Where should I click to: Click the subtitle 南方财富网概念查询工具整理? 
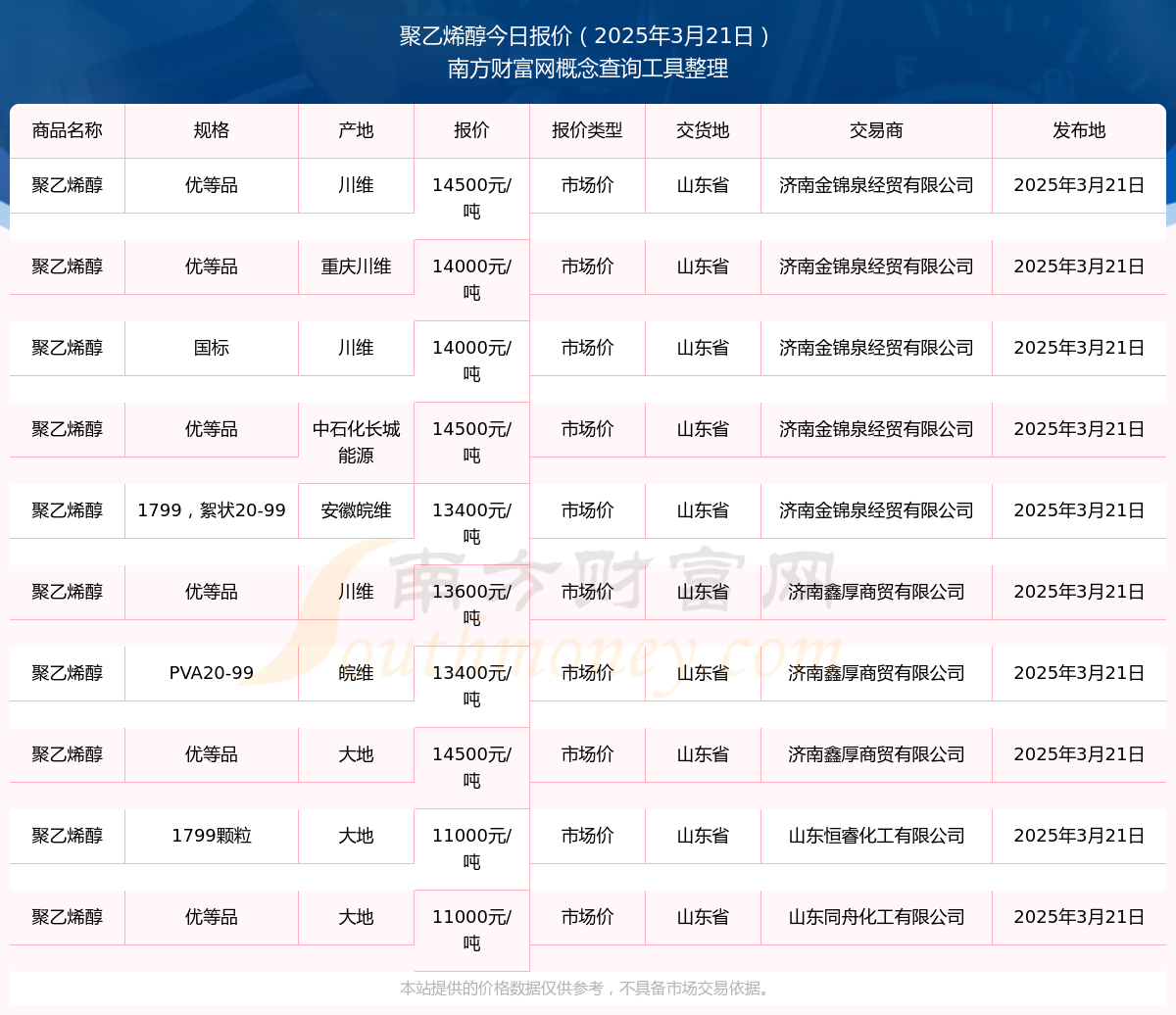(587, 69)
